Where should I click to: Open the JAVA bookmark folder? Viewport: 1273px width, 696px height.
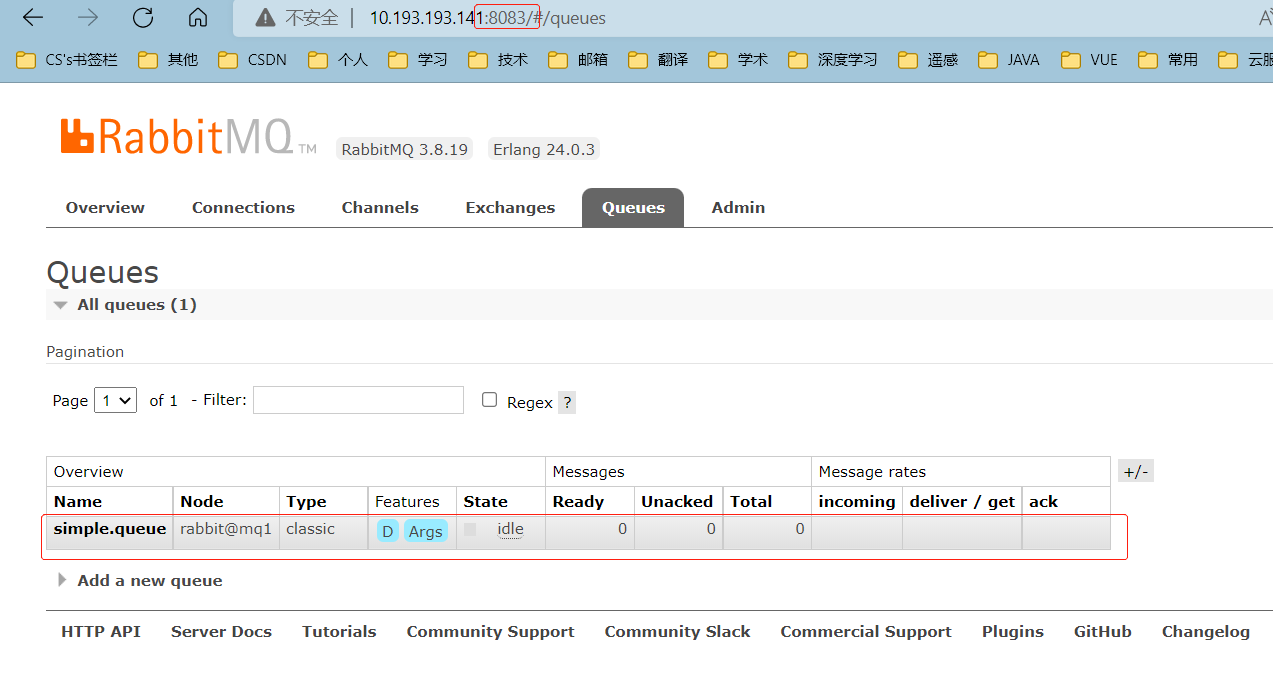1009,60
